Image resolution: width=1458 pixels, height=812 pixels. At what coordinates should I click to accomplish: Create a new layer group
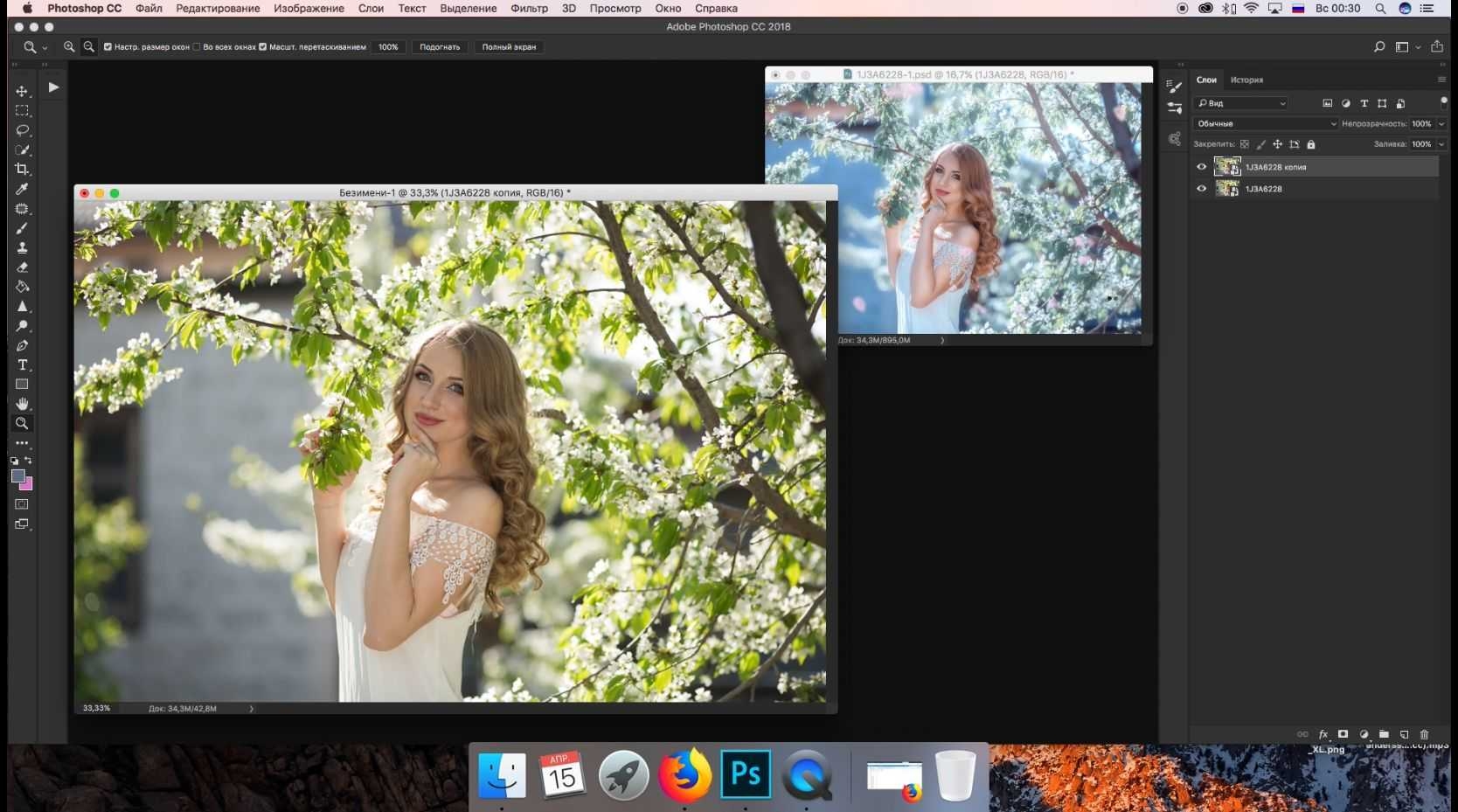pos(1384,734)
